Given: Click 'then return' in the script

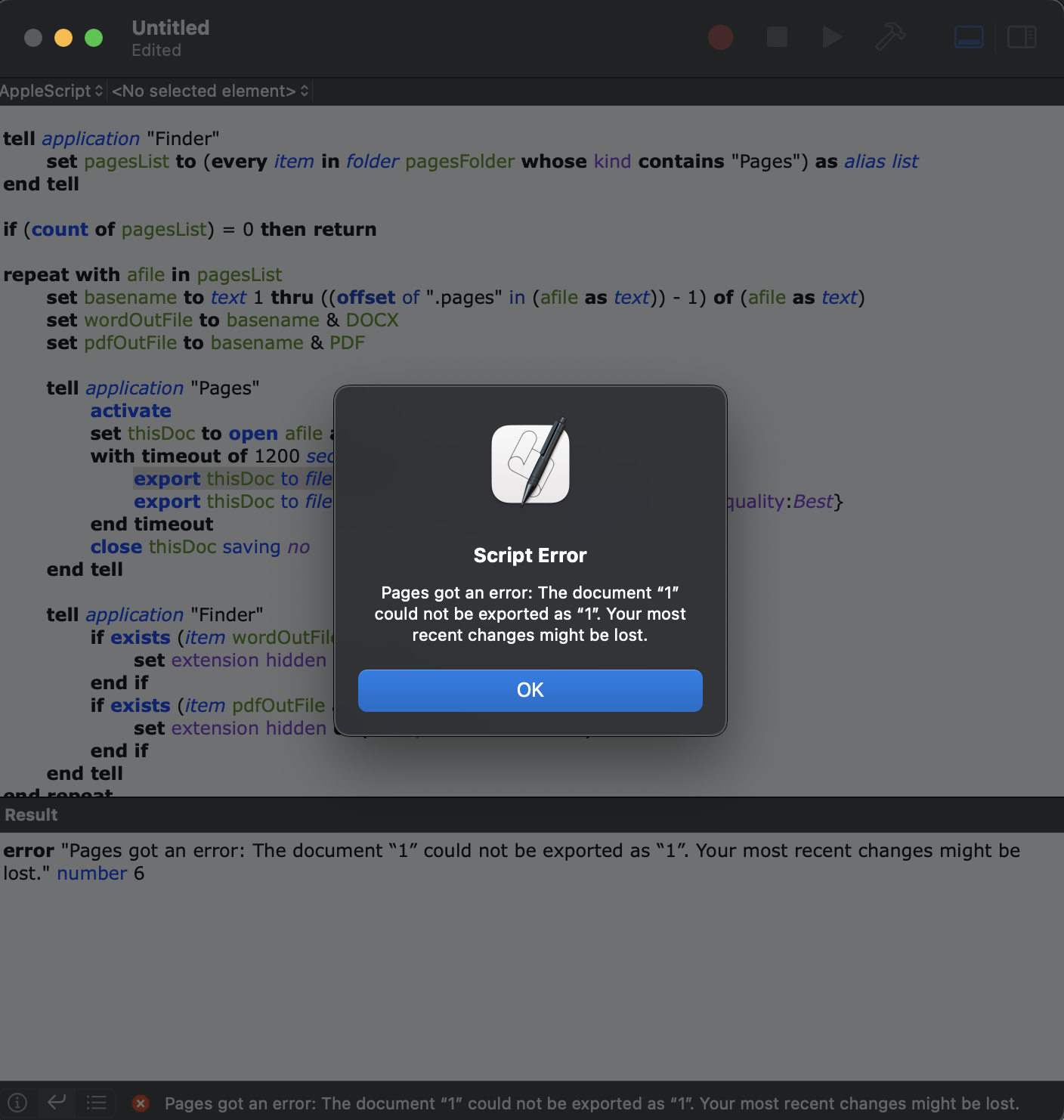Looking at the screenshot, I should (x=318, y=230).
